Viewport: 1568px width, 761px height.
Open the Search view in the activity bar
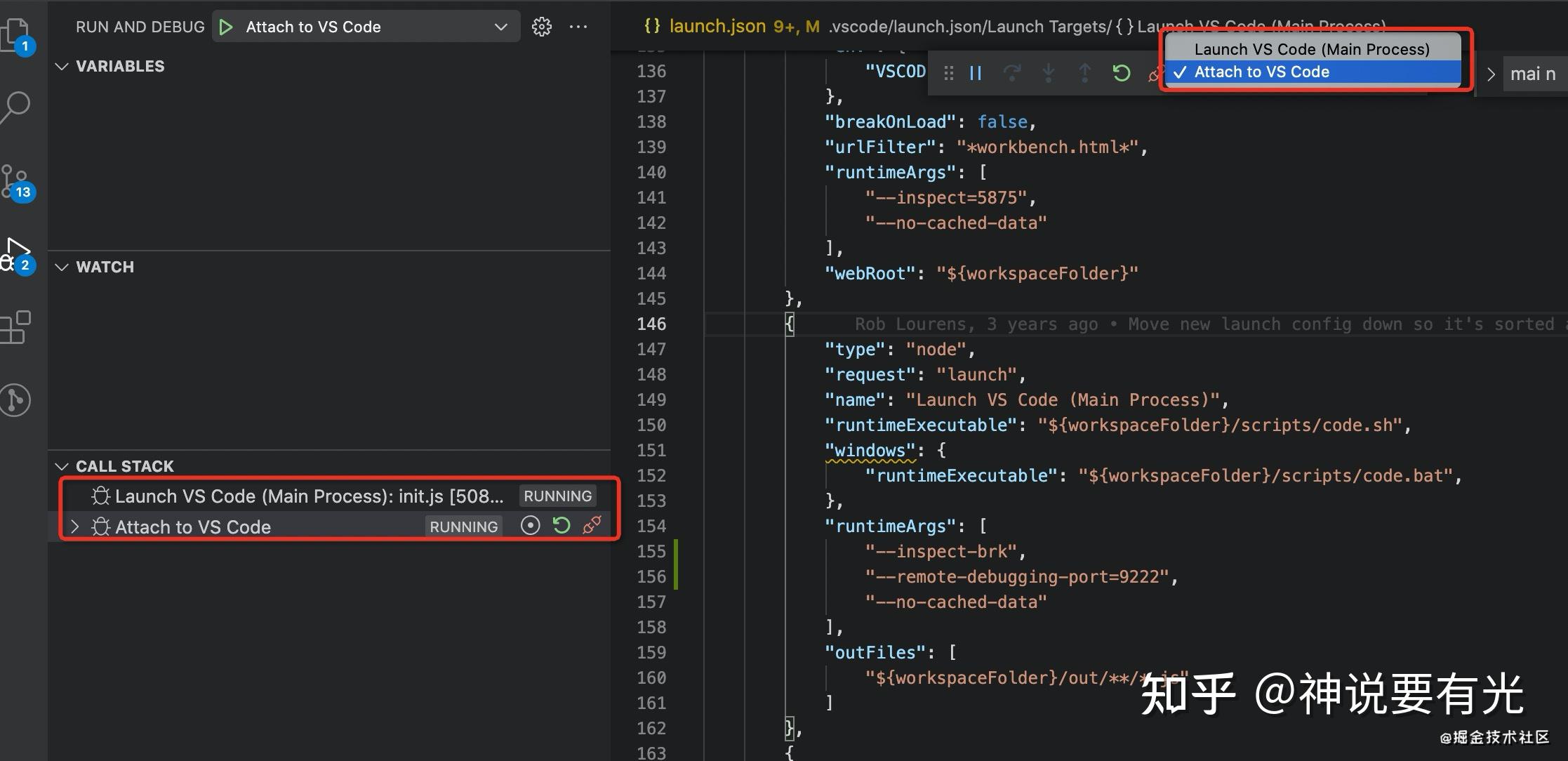(x=15, y=107)
